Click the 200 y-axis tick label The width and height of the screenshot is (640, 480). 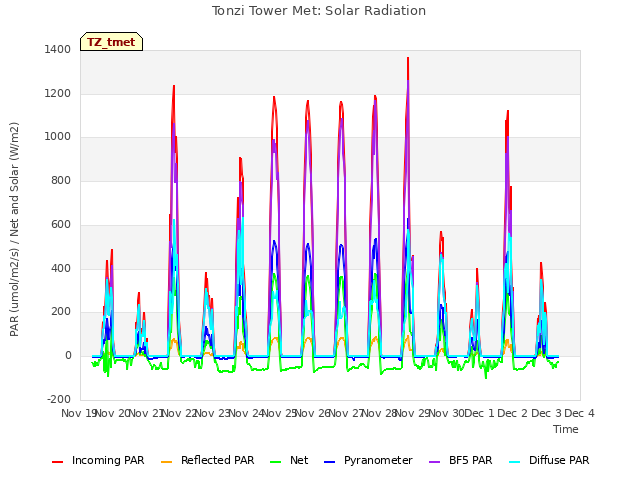pos(61,312)
